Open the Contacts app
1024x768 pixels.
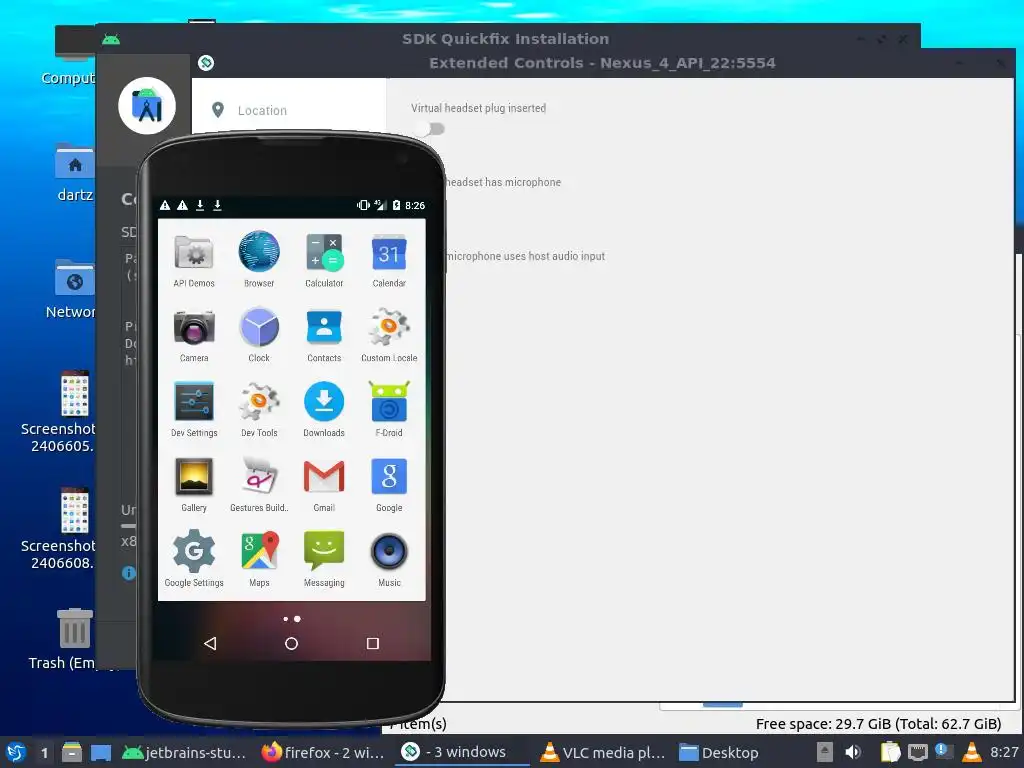tap(324, 335)
